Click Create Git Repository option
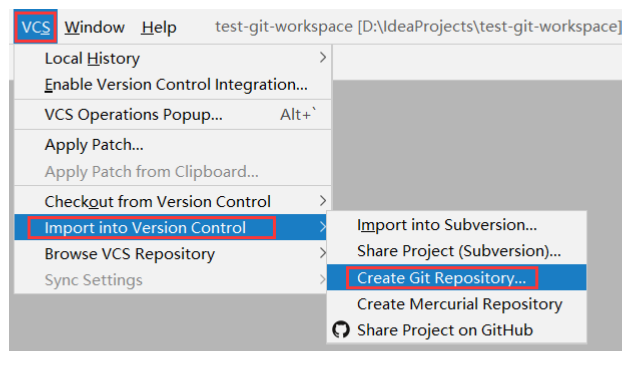Screen dimensions: 624x366 456,277
